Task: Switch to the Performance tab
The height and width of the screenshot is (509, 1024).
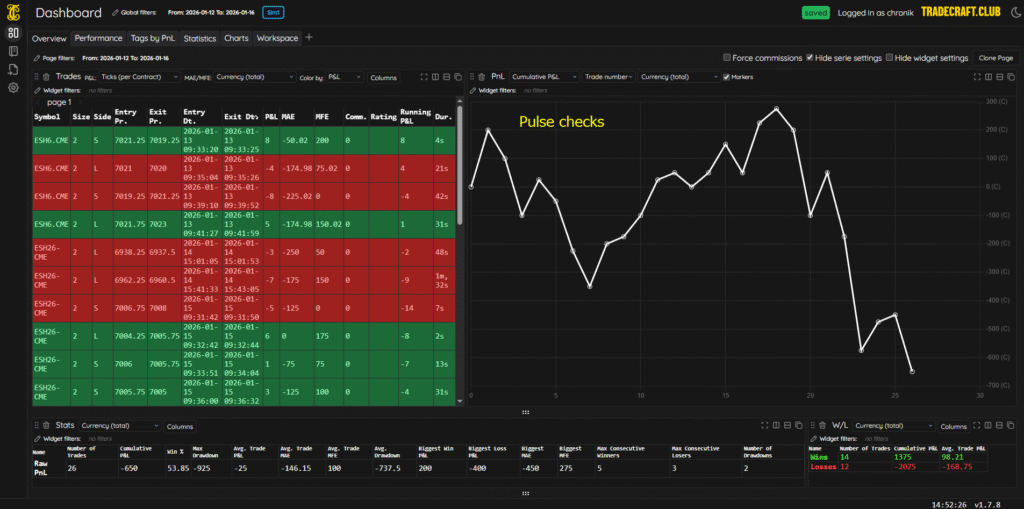Action: coord(98,38)
